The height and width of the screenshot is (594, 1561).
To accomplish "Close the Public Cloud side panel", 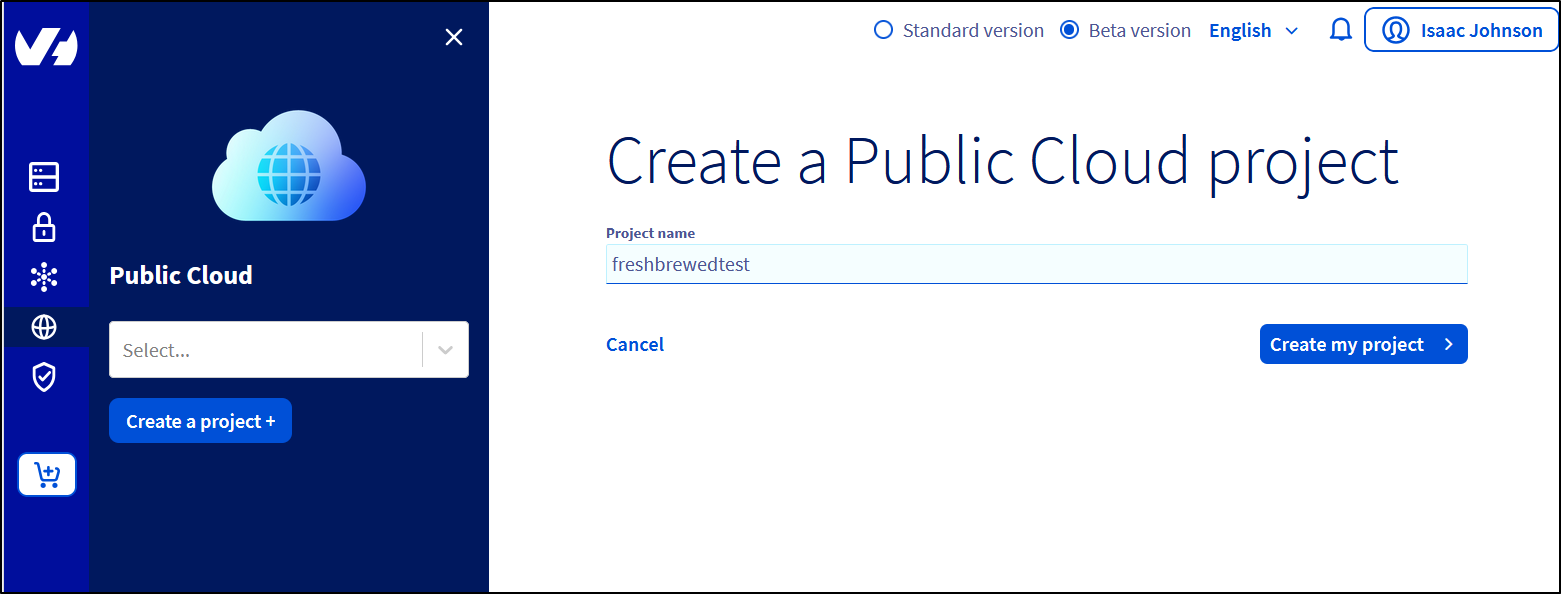I will coord(453,36).
